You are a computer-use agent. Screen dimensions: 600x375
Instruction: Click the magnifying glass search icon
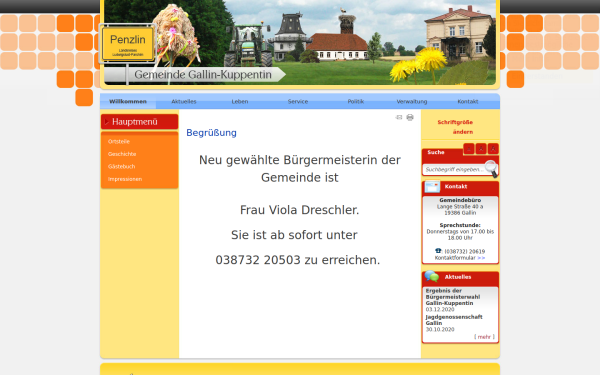491,168
